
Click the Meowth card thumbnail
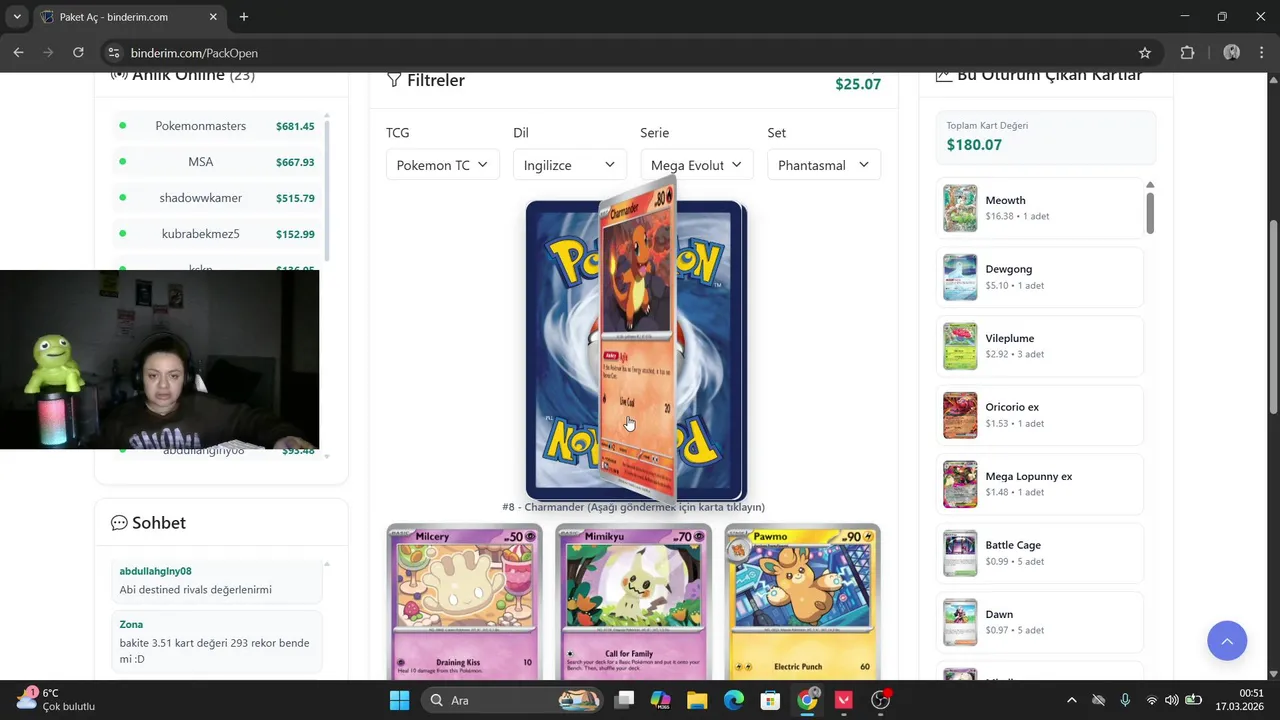[x=960, y=208]
